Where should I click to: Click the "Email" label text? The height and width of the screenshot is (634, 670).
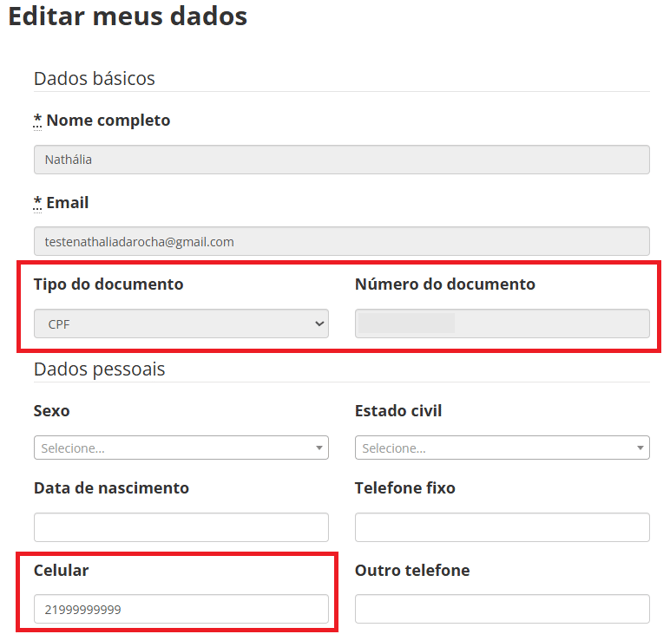67,202
